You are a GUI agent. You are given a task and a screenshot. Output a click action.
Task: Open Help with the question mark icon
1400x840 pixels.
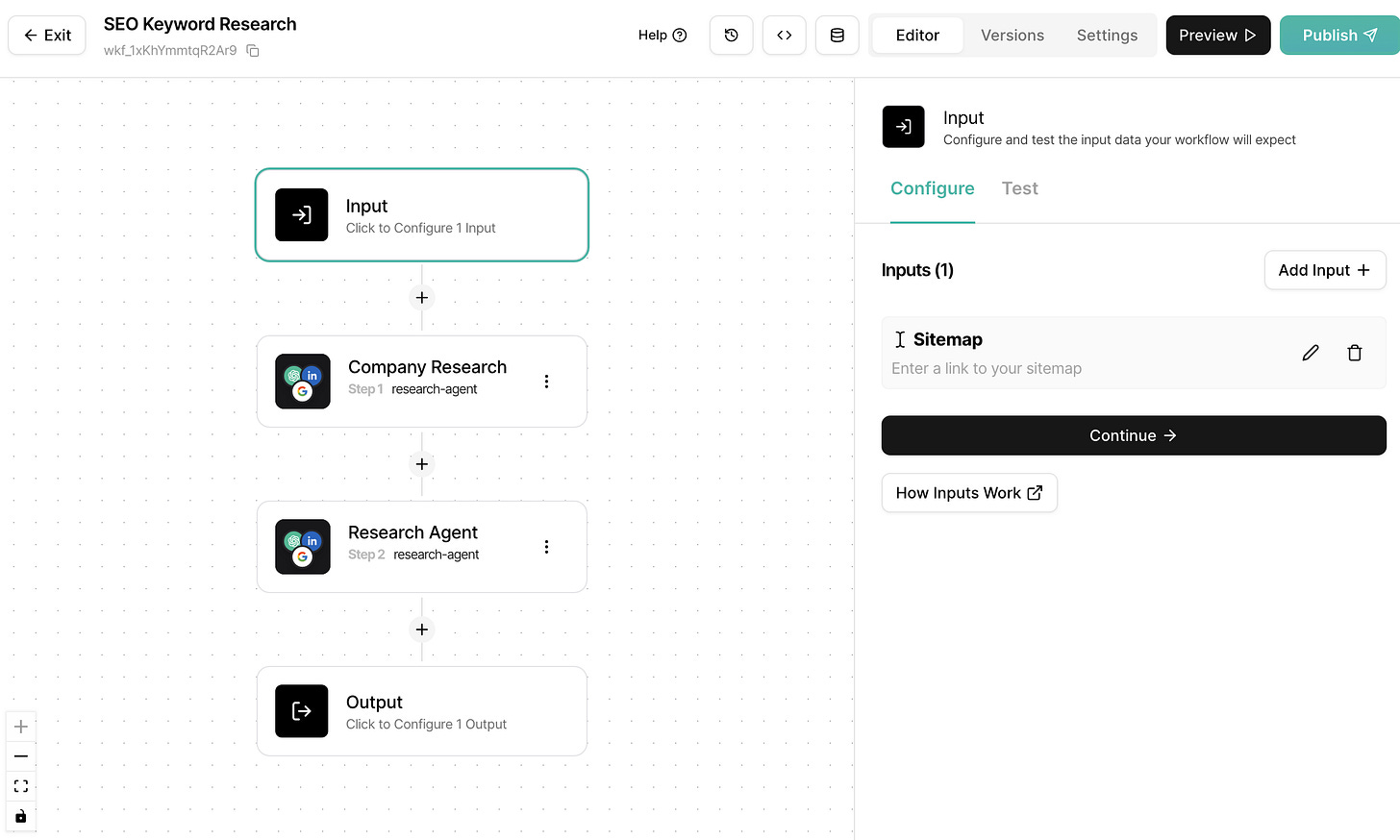click(x=679, y=35)
